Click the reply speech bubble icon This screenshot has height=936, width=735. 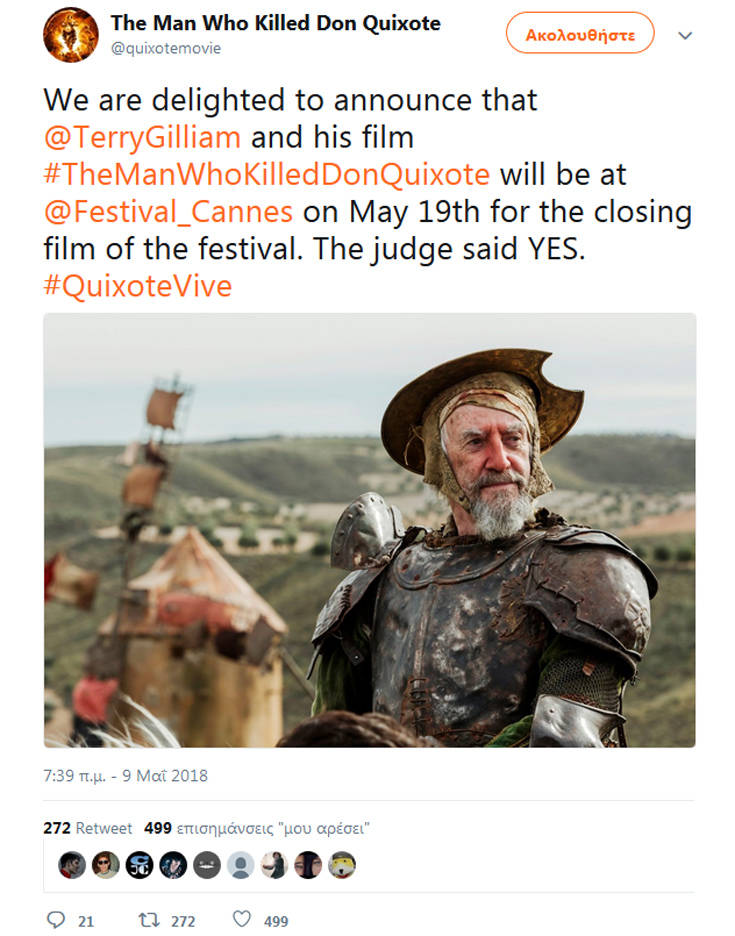[57, 919]
